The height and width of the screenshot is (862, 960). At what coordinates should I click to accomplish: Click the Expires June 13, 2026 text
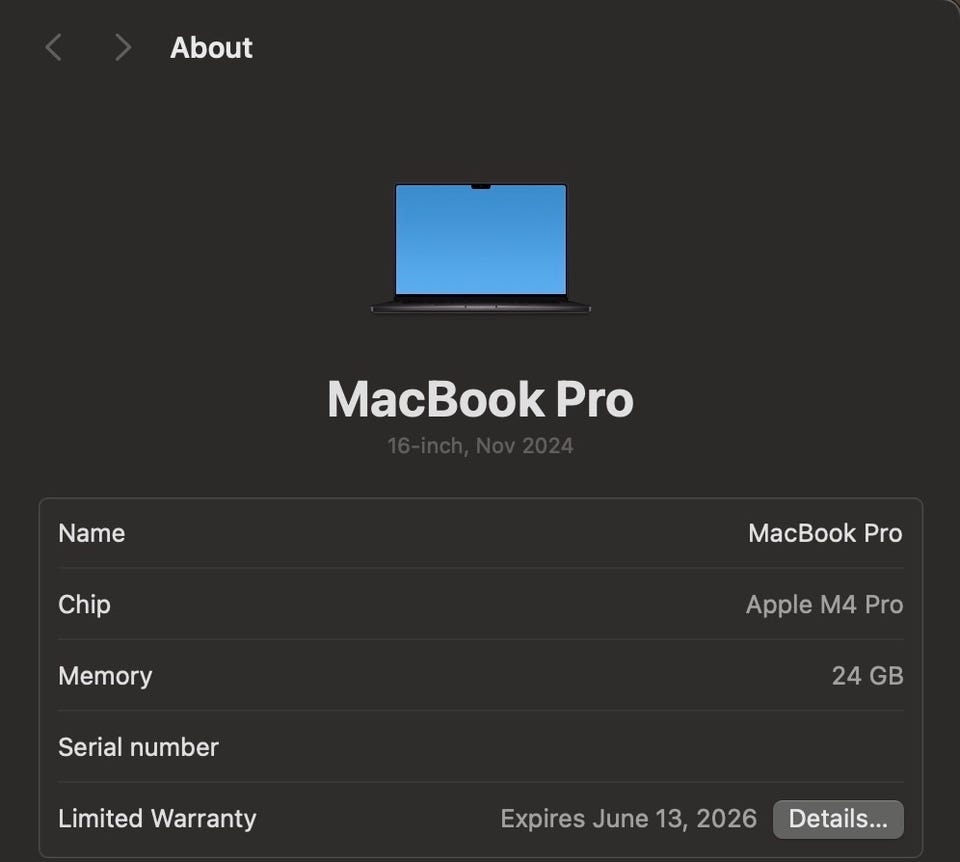pos(628,818)
